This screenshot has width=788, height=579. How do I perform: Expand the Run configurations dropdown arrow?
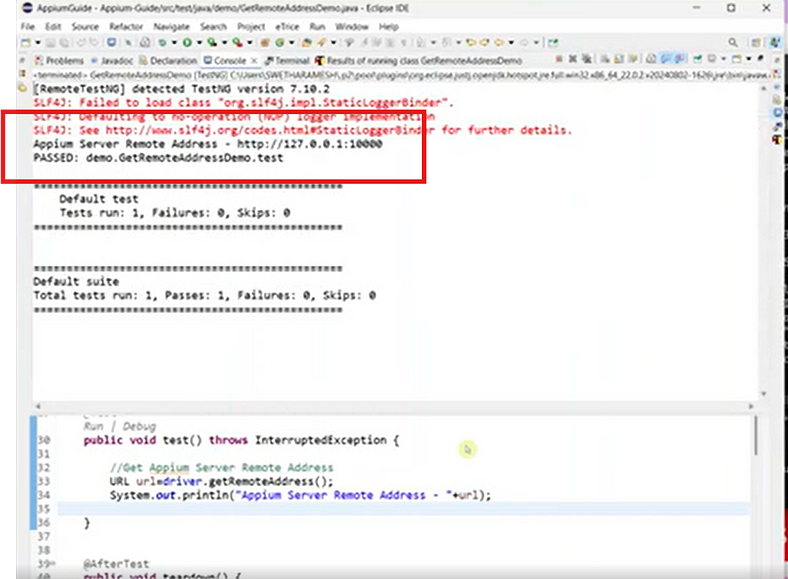(x=199, y=43)
